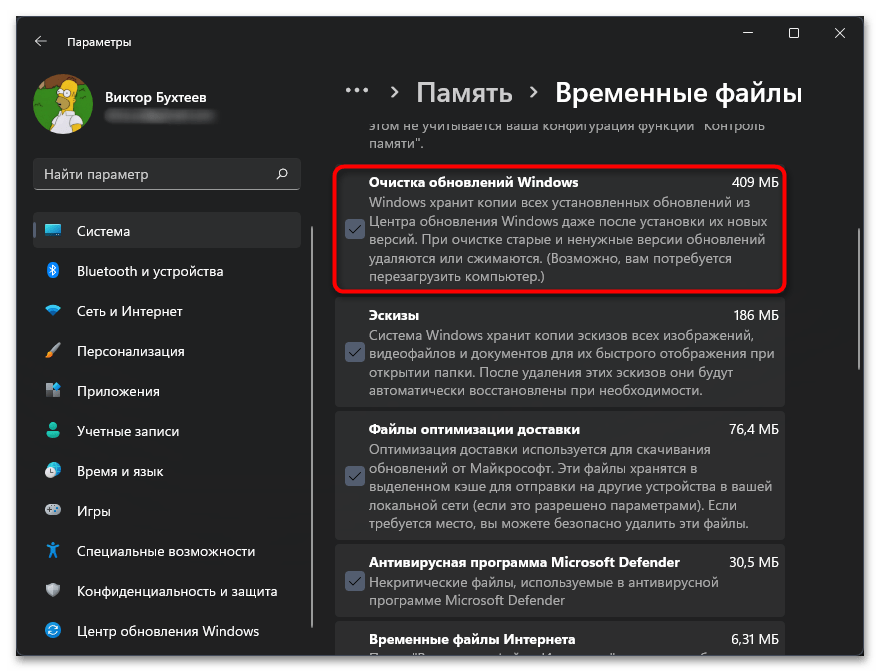Viewport: 880px width, 672px height.
Task: Click the 409 МБ size value
Action: click(x=755, y=182)
